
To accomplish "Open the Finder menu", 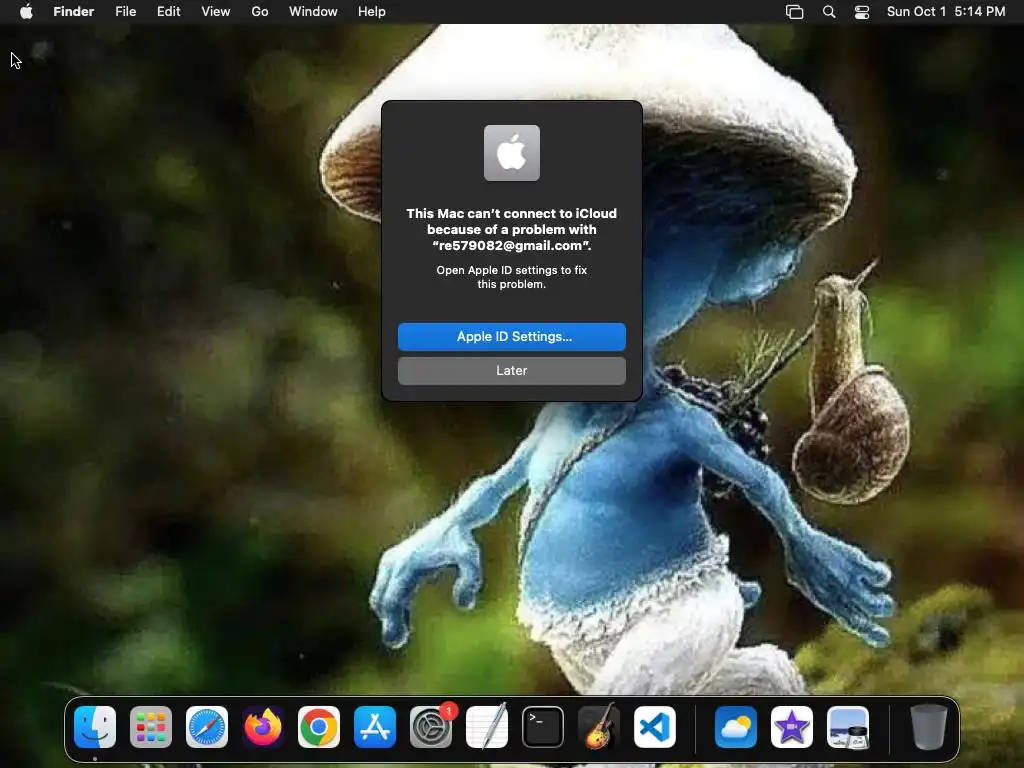I will point(74,12).
